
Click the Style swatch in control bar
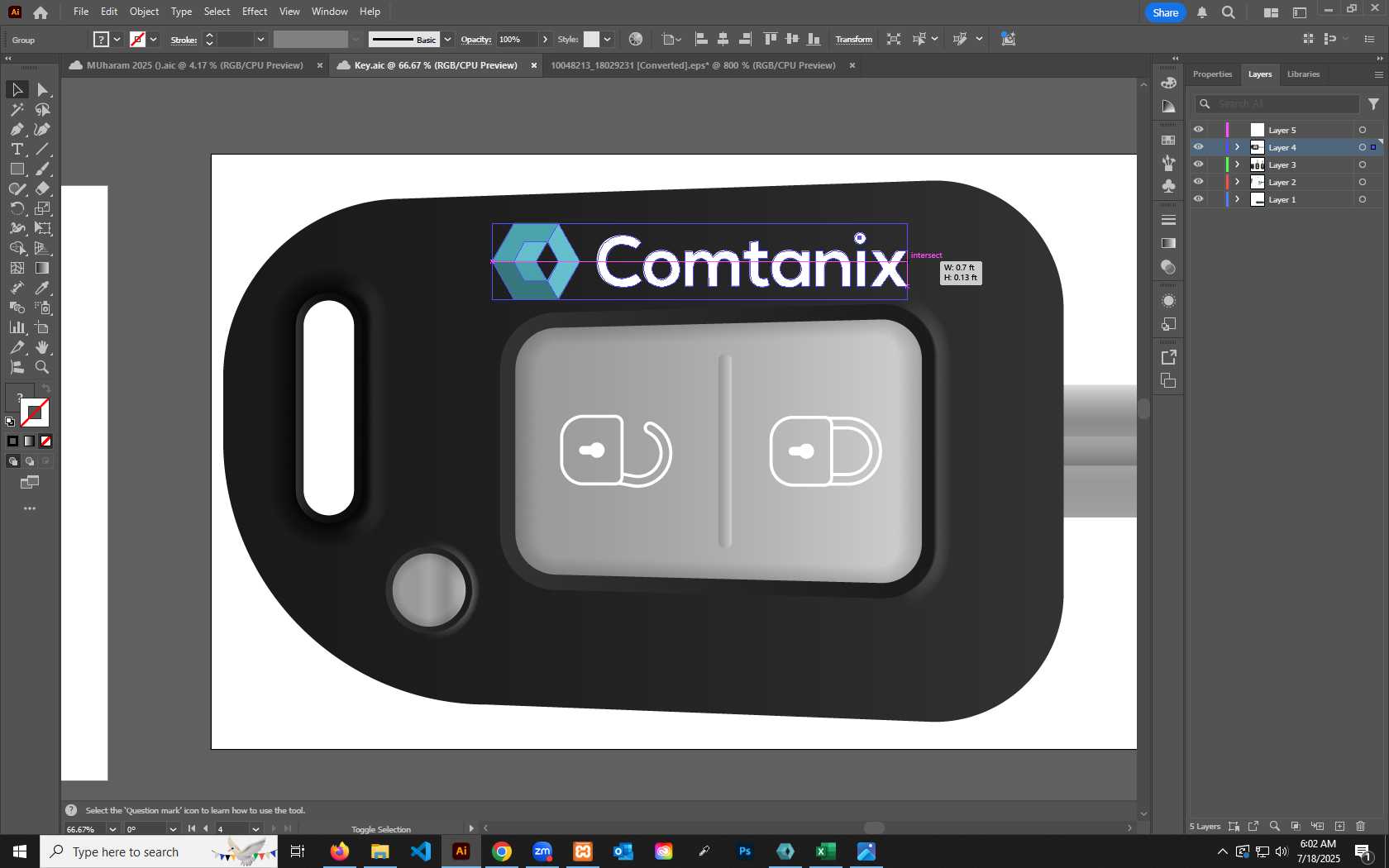(591, 39)
